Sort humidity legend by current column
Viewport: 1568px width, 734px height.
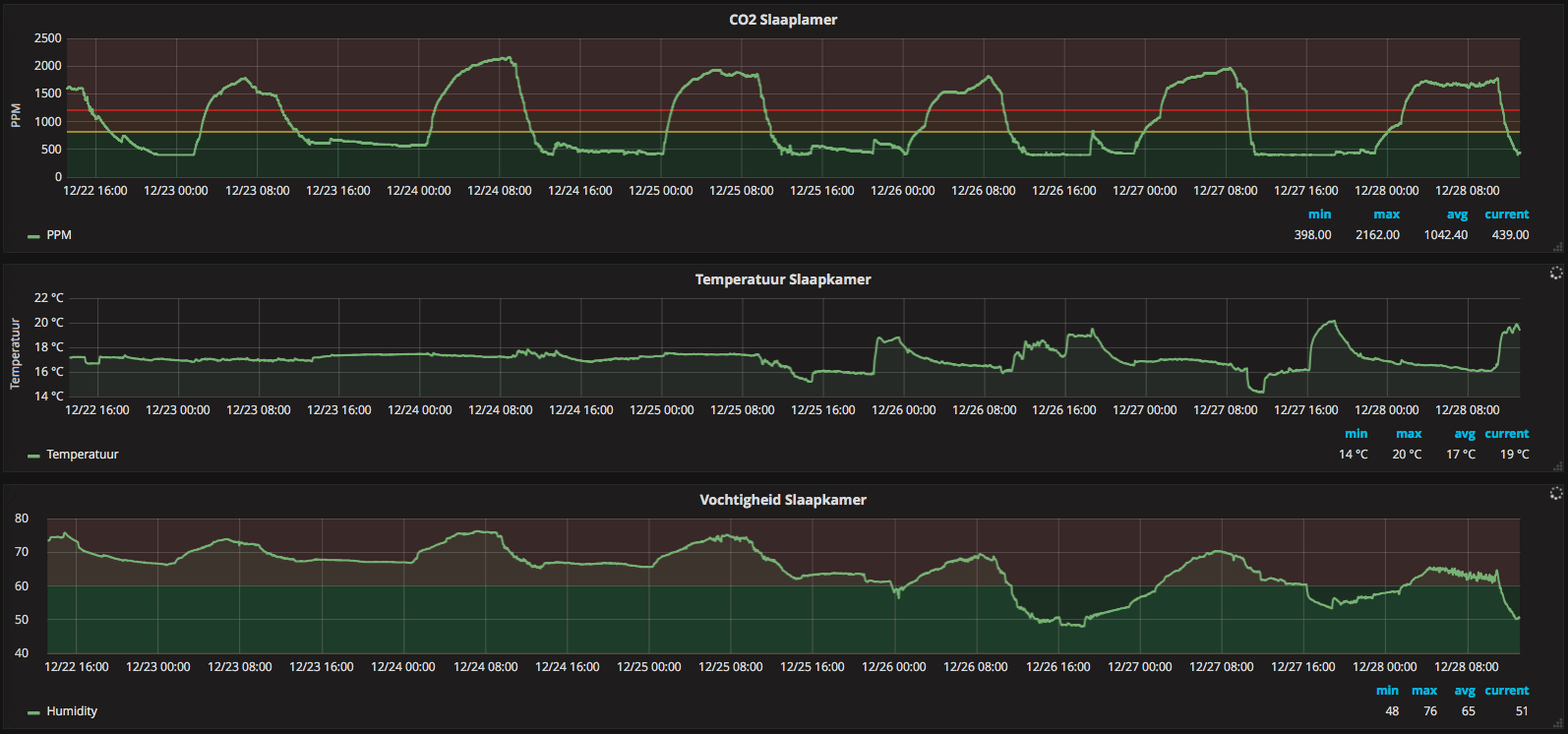(x=1507, y=691)
